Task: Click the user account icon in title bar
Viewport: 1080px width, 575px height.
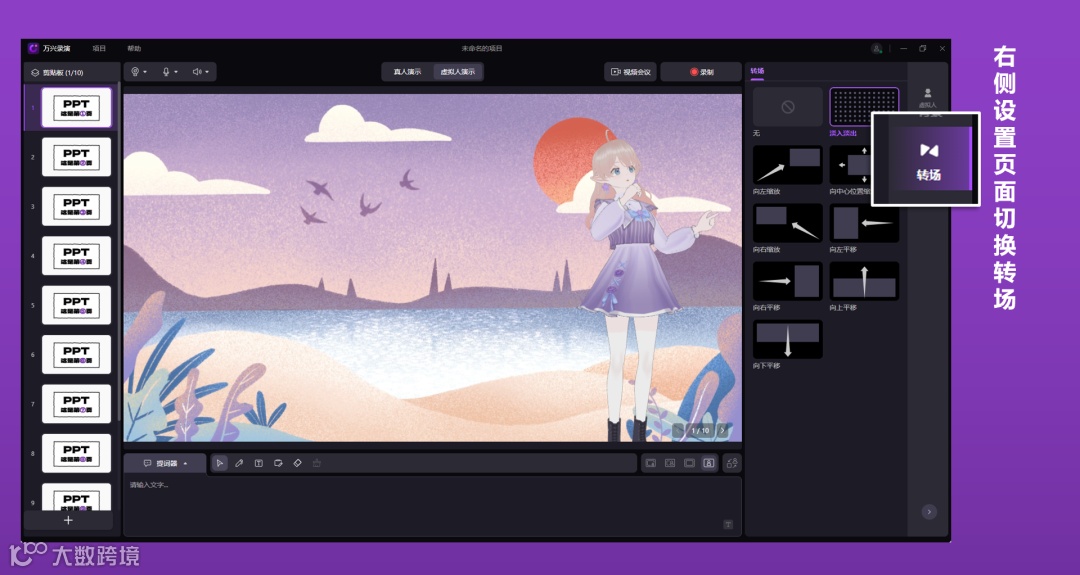Action: click(876, 49)
